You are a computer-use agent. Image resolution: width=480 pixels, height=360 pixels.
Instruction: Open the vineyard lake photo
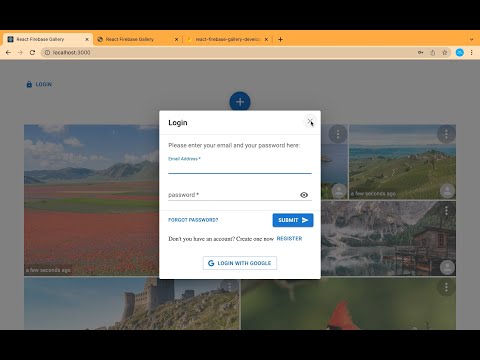(402, 162)
